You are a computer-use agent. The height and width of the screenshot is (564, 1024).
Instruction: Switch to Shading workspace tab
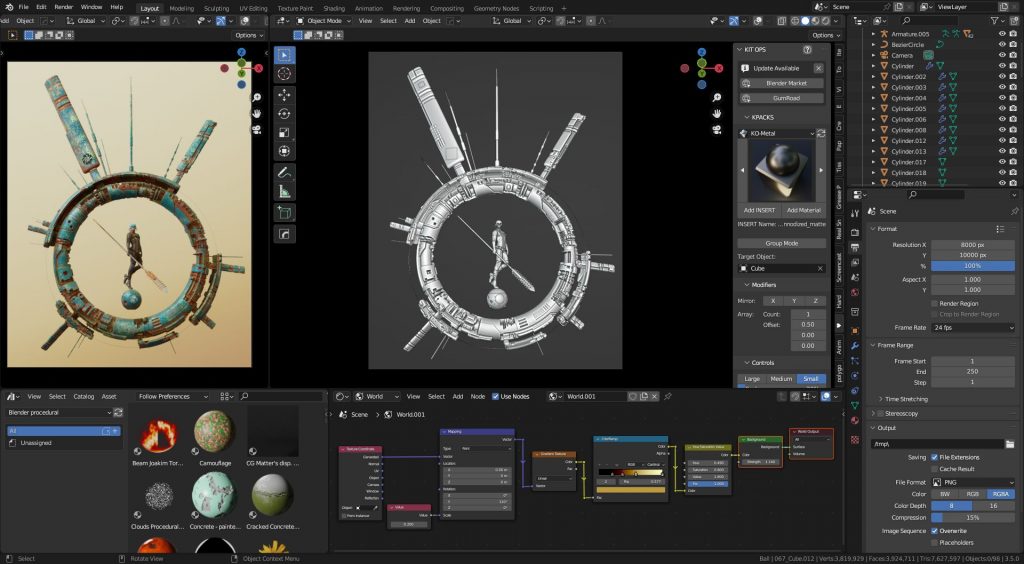click(334, 8)
